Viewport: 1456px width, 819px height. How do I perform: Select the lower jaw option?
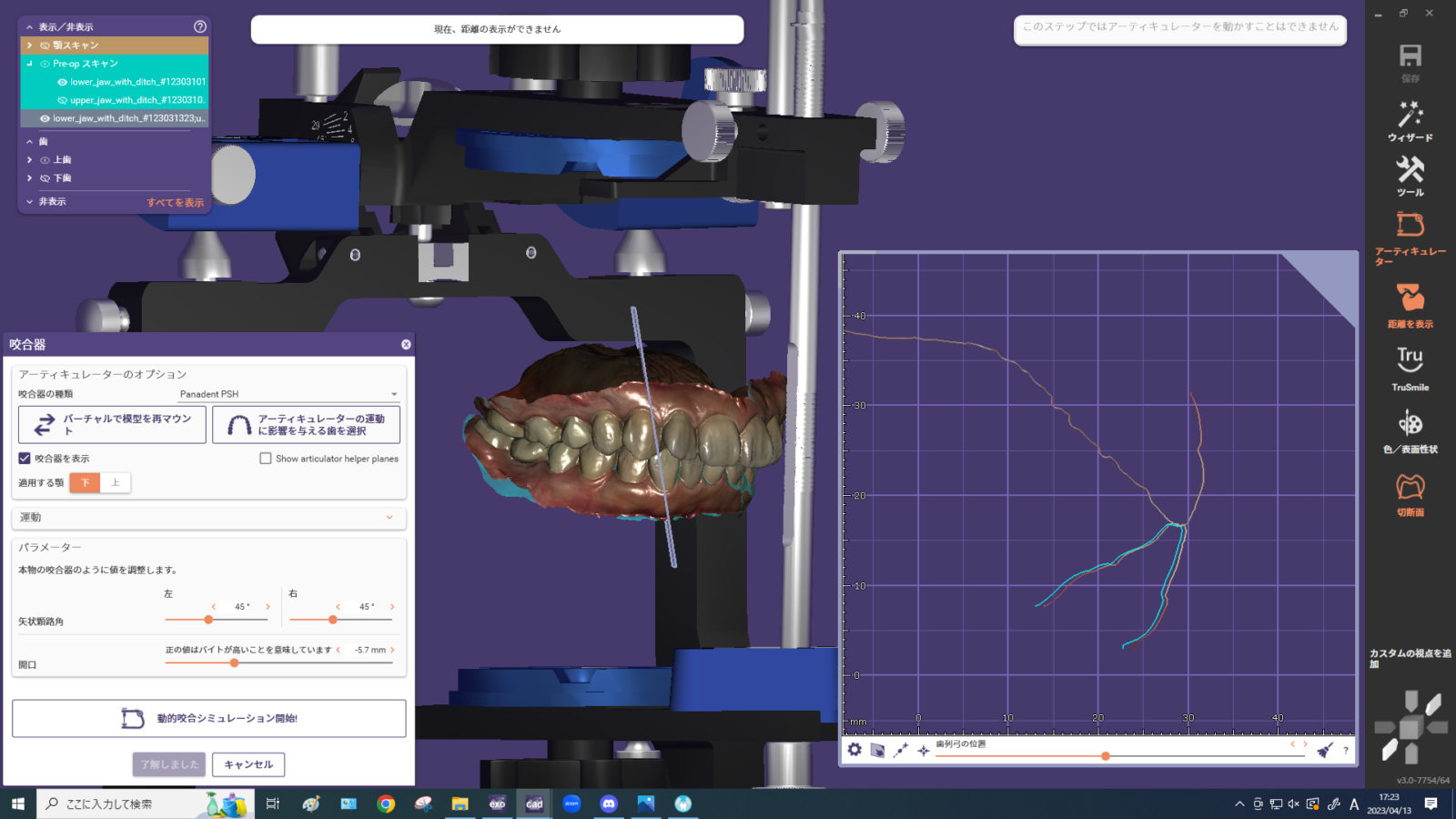[85, 483]
